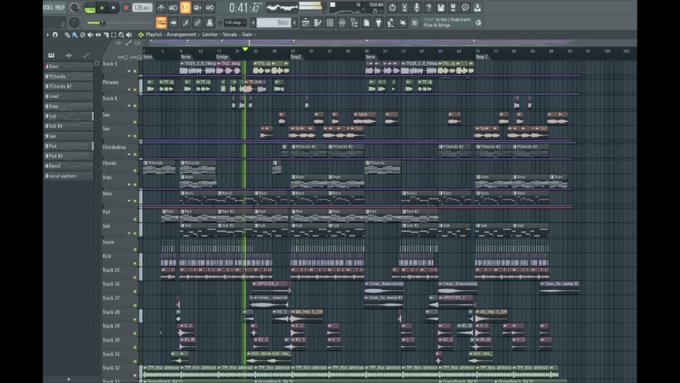This screenshot has height=383, width=680.
Task: Select the magnet snap icon in playlist
Action: (x=55, y=35)
